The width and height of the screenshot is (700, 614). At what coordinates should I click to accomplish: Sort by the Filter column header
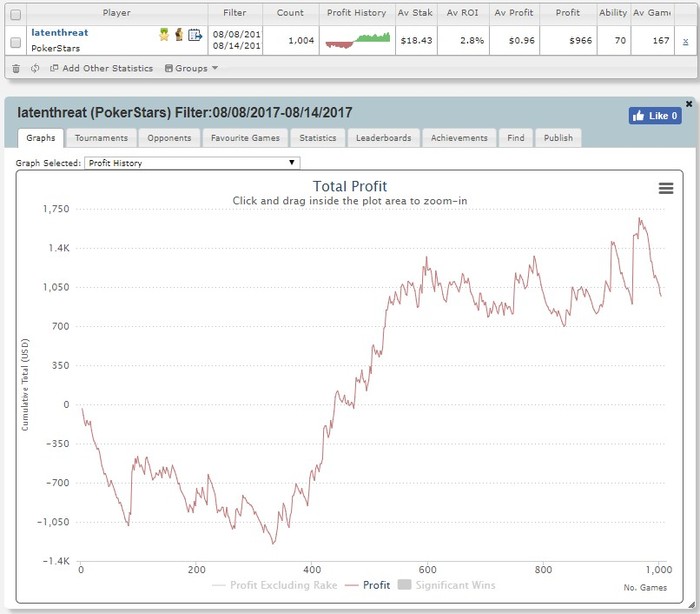point(235,13)
